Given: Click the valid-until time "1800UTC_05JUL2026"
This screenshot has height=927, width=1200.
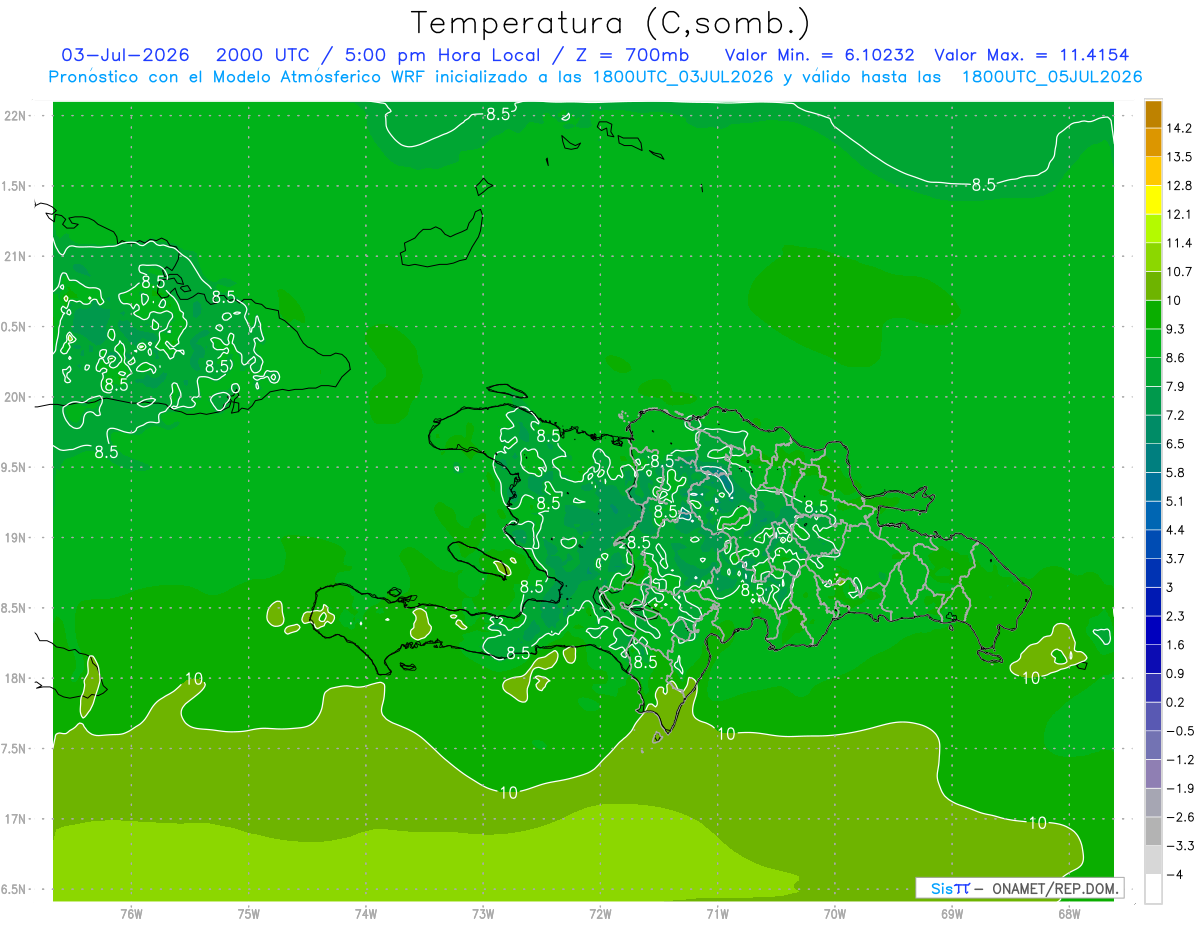Looking at the screenshot, I should [1051, 77].
